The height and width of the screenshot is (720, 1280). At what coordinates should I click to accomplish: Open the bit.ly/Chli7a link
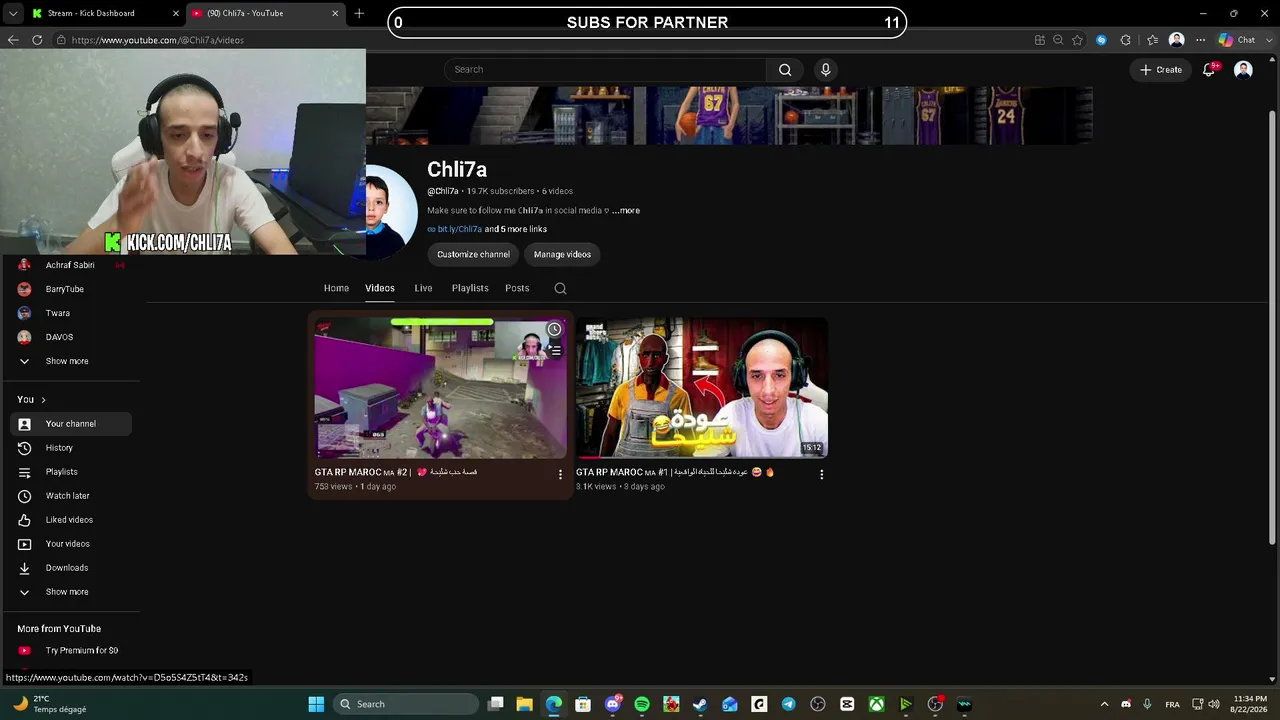coord(459,229)
